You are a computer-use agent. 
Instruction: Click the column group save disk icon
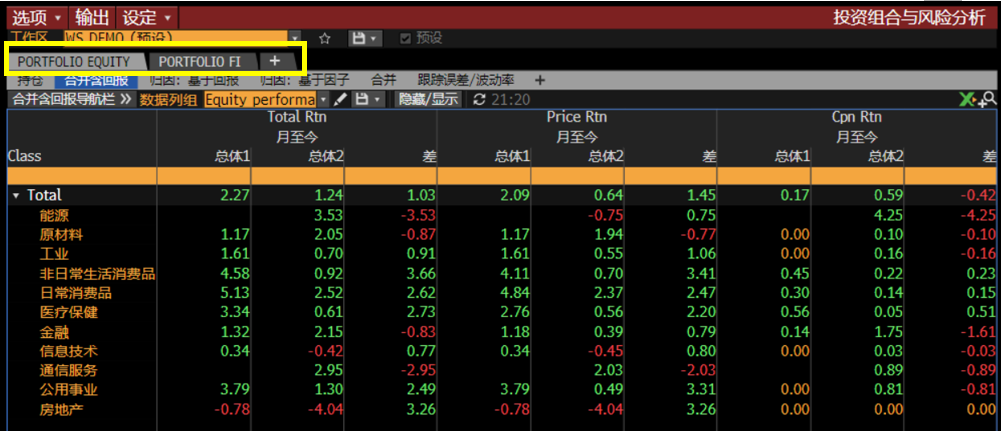pyautogui.click(x=361, y=99)
